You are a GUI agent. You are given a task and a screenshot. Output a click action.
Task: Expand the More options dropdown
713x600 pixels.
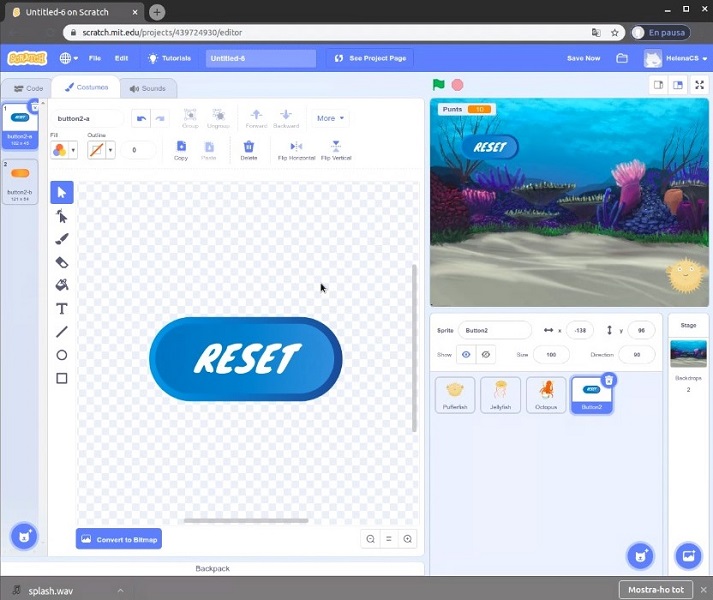pyautogui.click(x=331, y=118)
